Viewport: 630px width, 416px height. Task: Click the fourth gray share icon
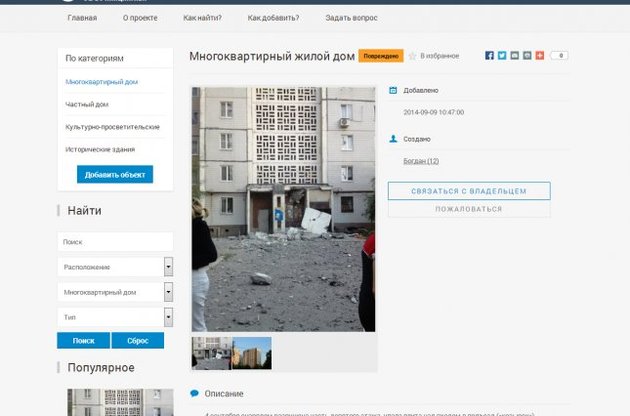[527, 55]
